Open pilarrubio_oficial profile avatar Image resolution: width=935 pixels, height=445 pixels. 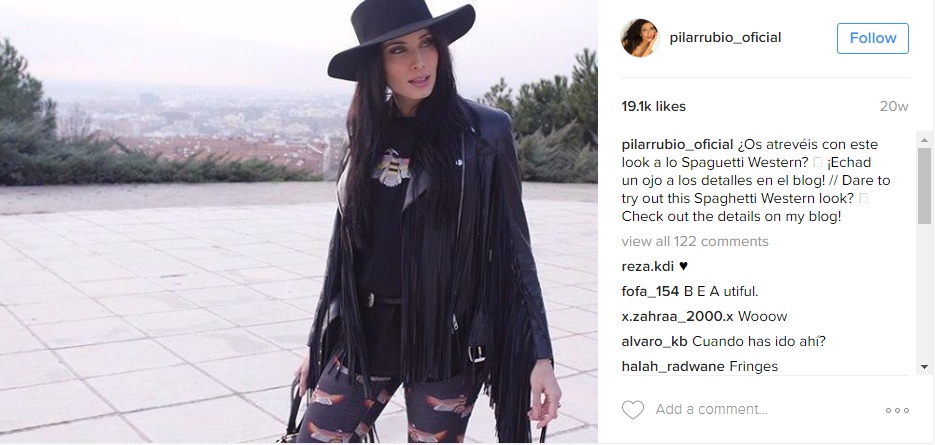point(640,38)
